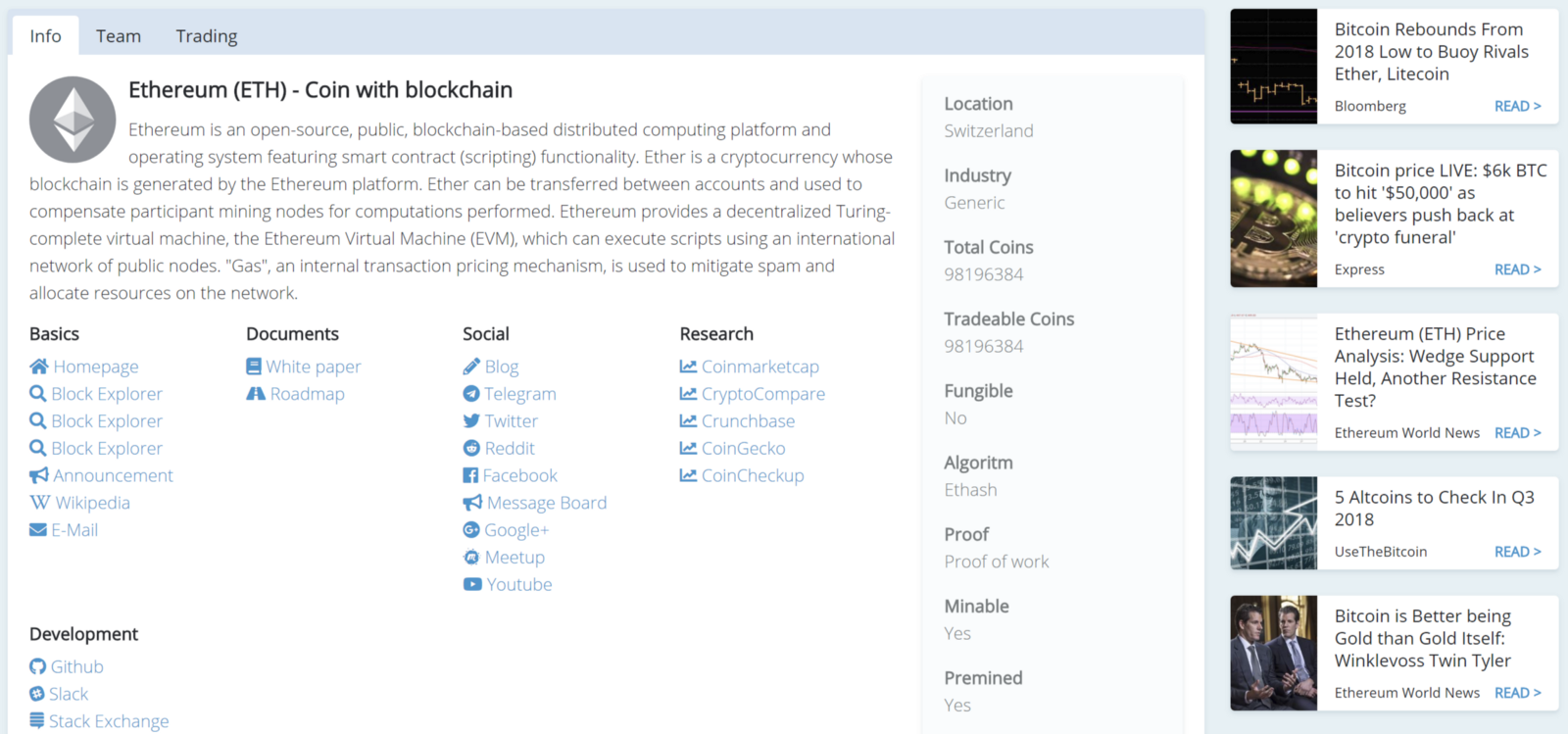
Task: Click the Ethereum diamond logo
Action: 73,120
